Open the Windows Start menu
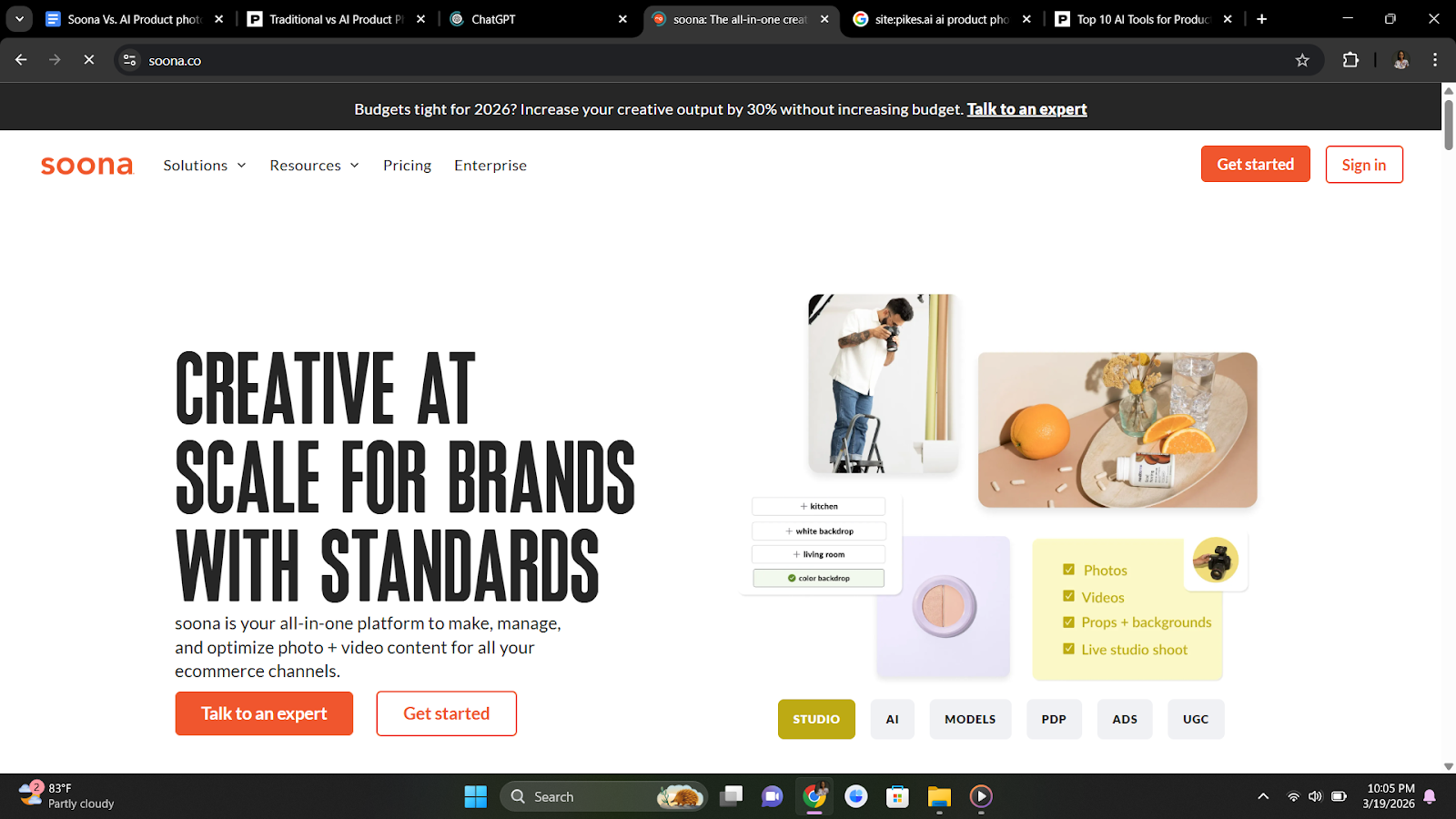This screenshot has width=1456, height=819. click(475, 796)
